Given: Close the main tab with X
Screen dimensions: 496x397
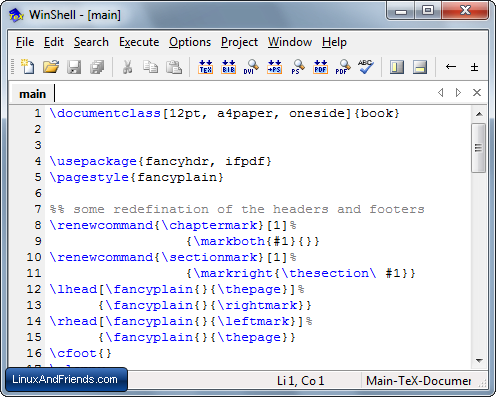Looking at the screenshot, I should [477, 92].
